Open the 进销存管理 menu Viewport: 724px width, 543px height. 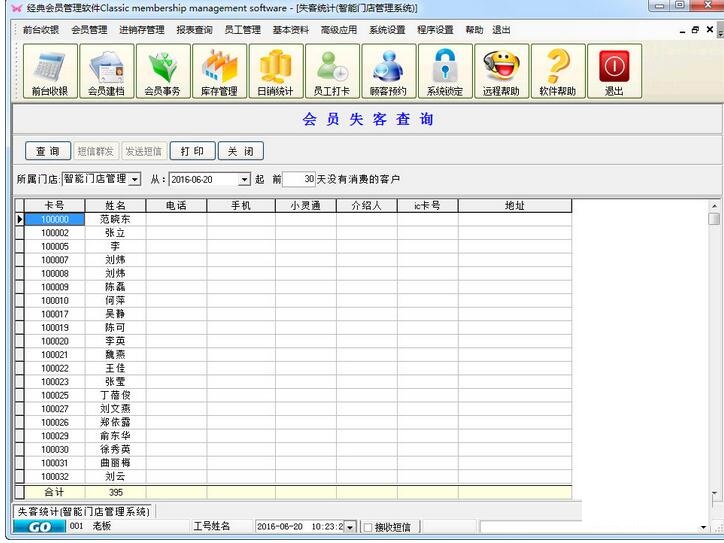pyautogui.click(x=142, y=30)
